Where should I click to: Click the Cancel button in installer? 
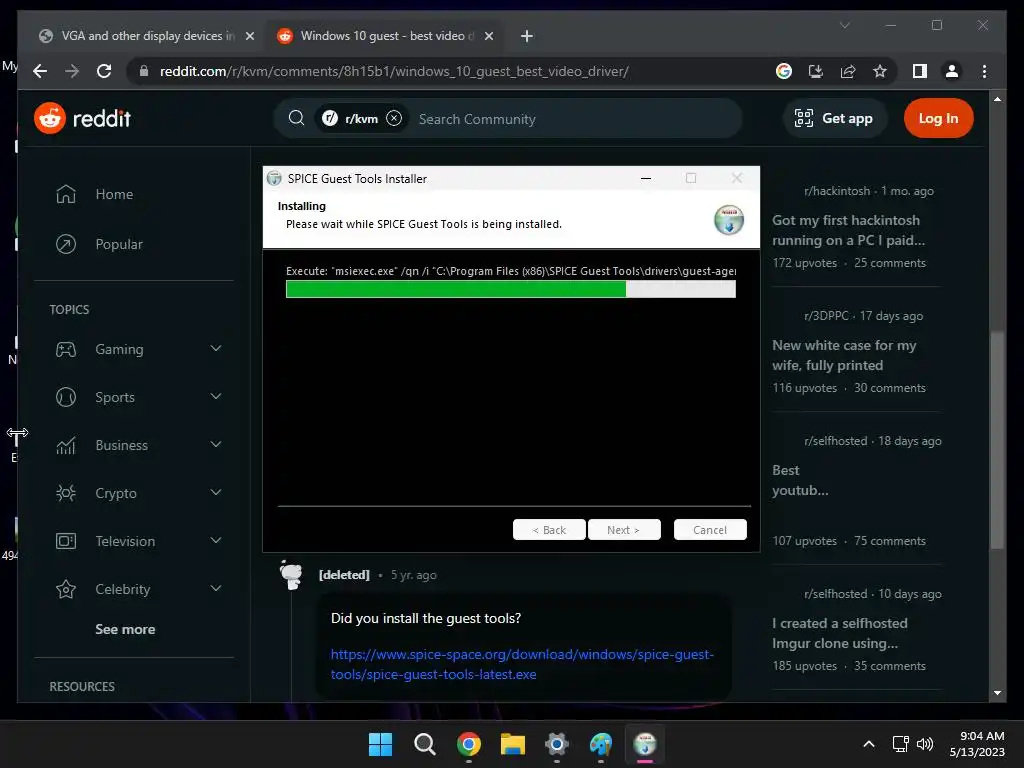tap(710, 530)
